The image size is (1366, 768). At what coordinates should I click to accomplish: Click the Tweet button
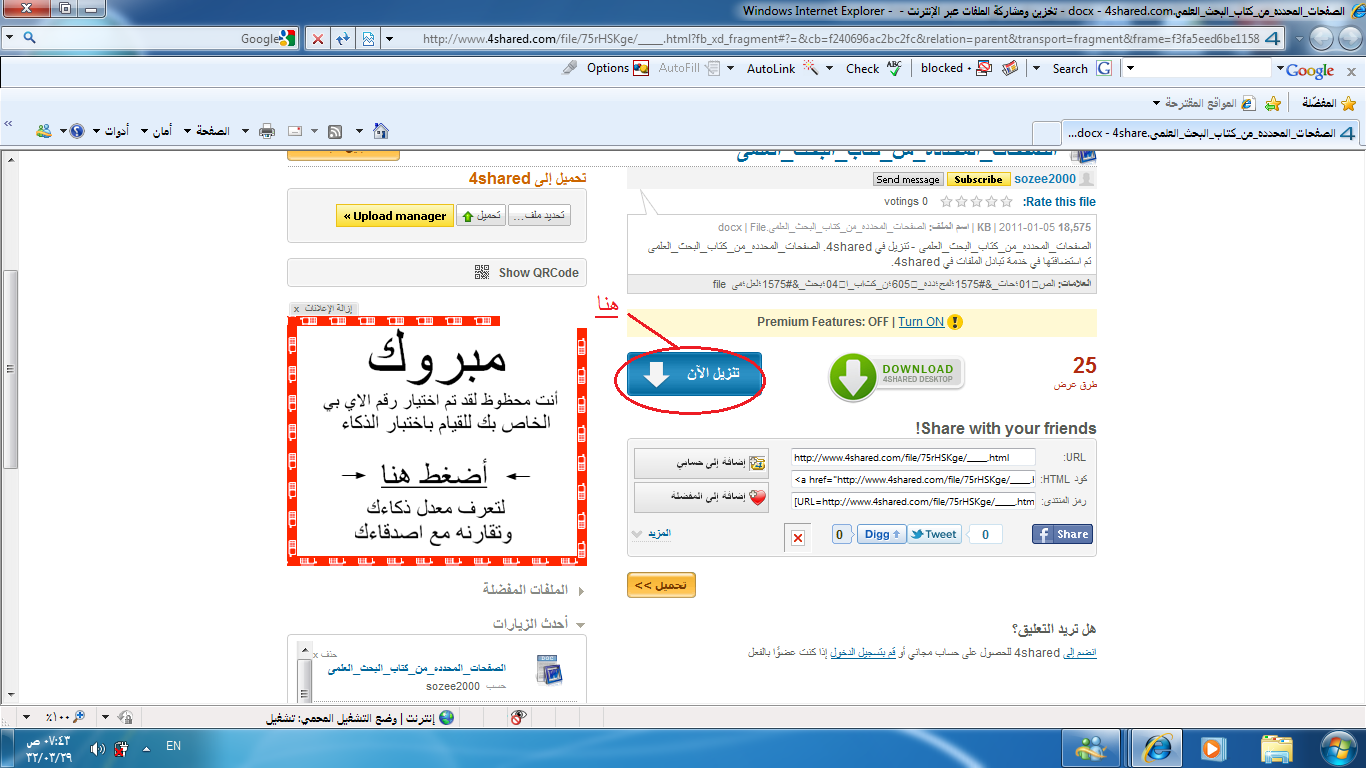coord(934,534)
